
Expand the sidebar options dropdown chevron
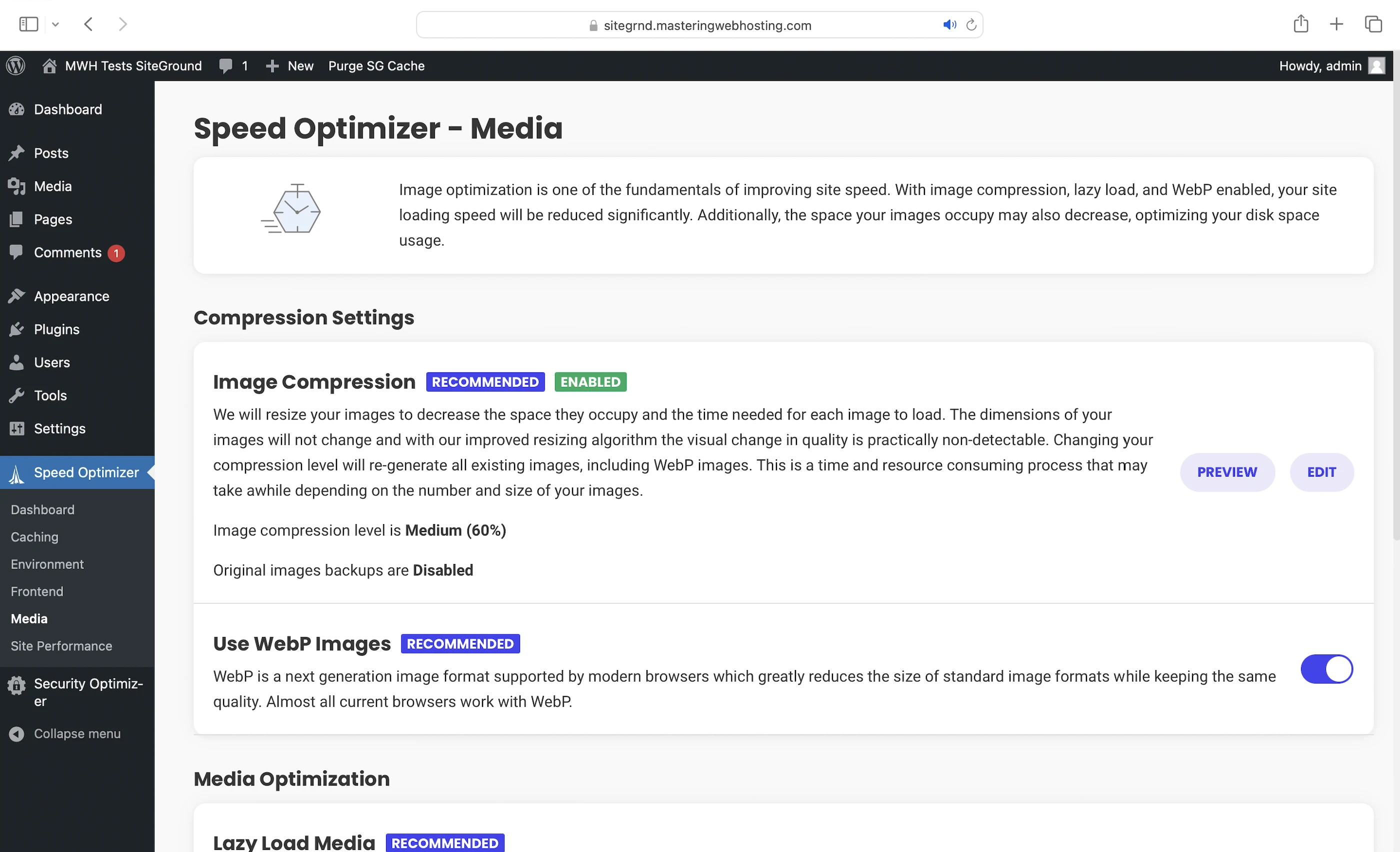(55, 24)
